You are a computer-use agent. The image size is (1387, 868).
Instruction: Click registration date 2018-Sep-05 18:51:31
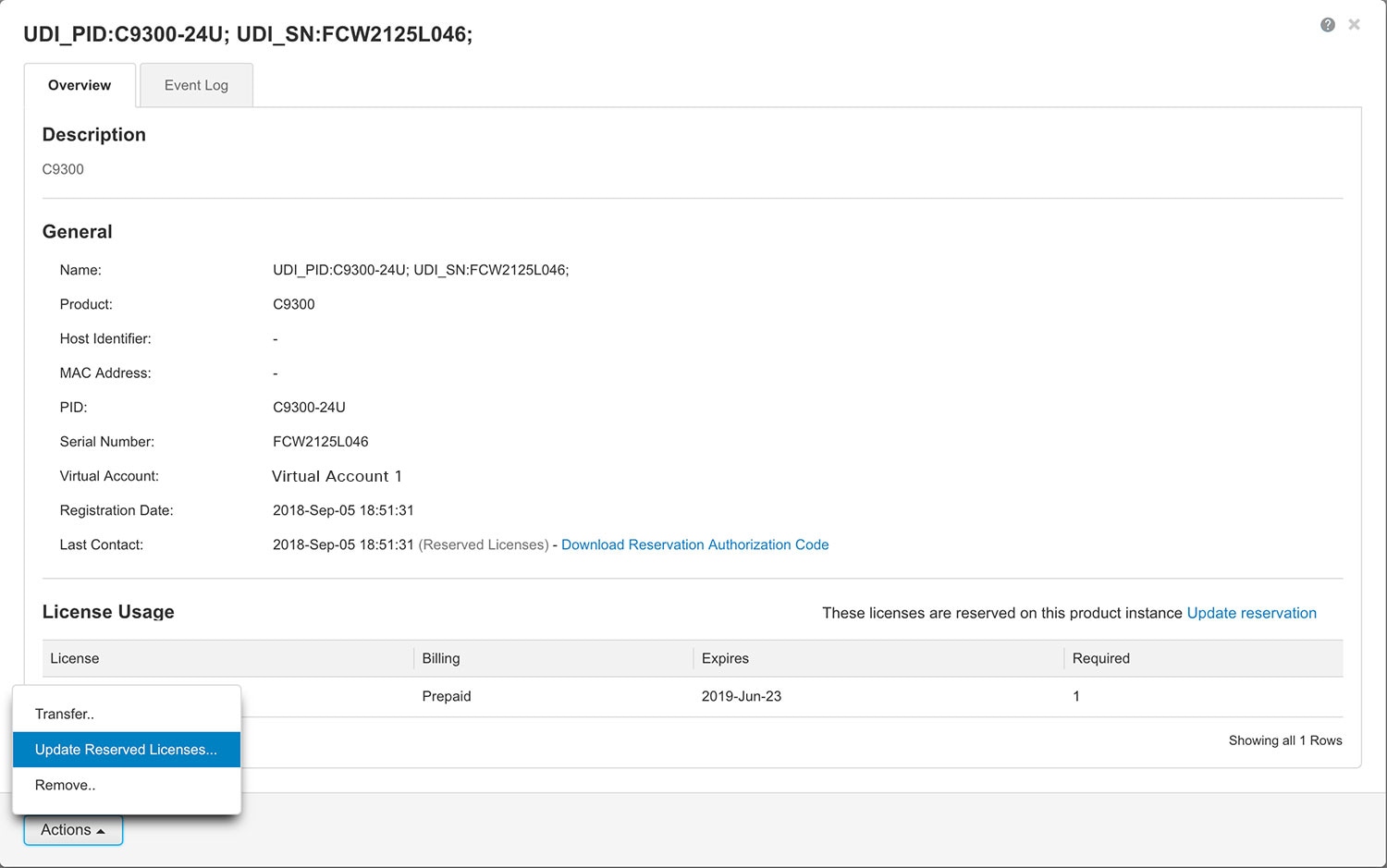coord(343,510)
